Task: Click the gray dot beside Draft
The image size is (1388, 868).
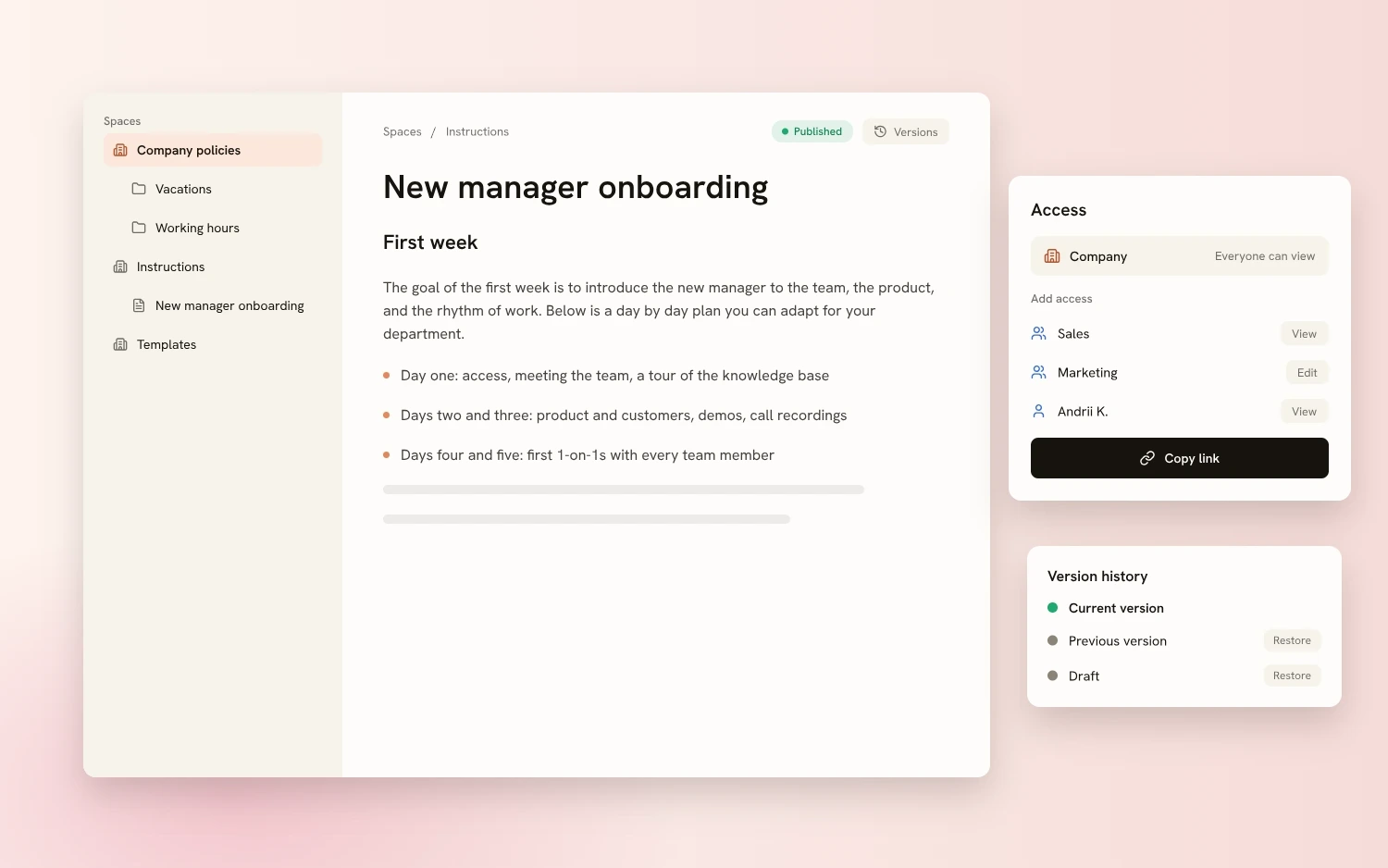Action: click(1052, 676)
